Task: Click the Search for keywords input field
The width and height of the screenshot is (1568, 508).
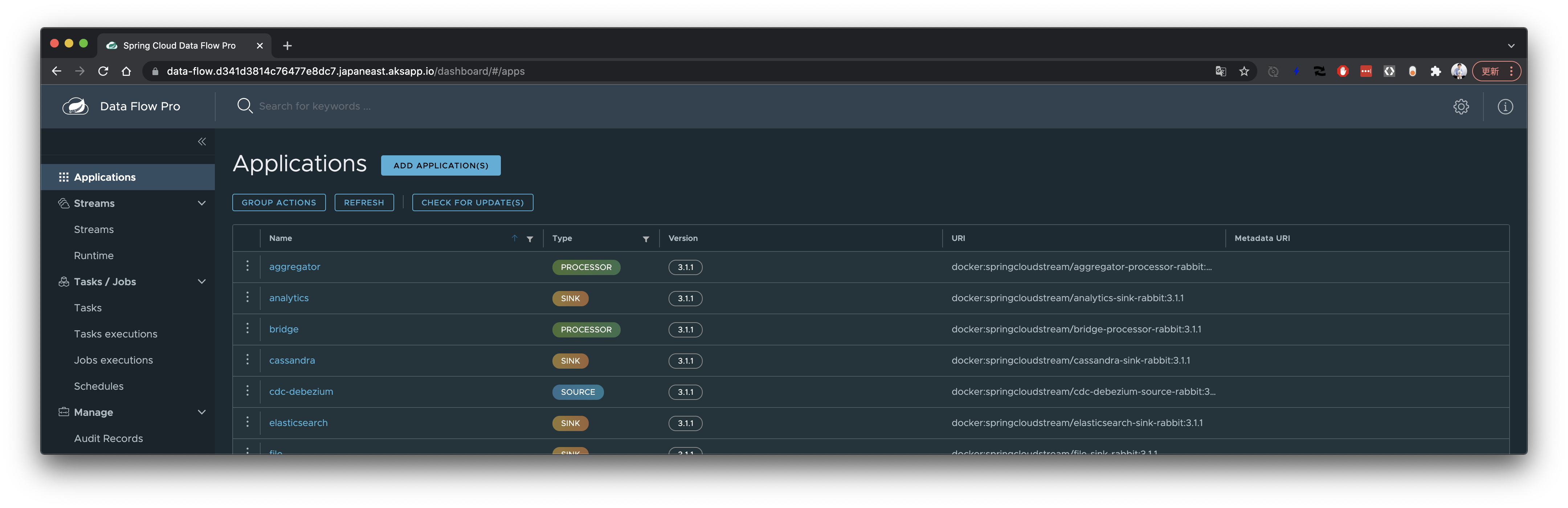Action: (315, 106)
